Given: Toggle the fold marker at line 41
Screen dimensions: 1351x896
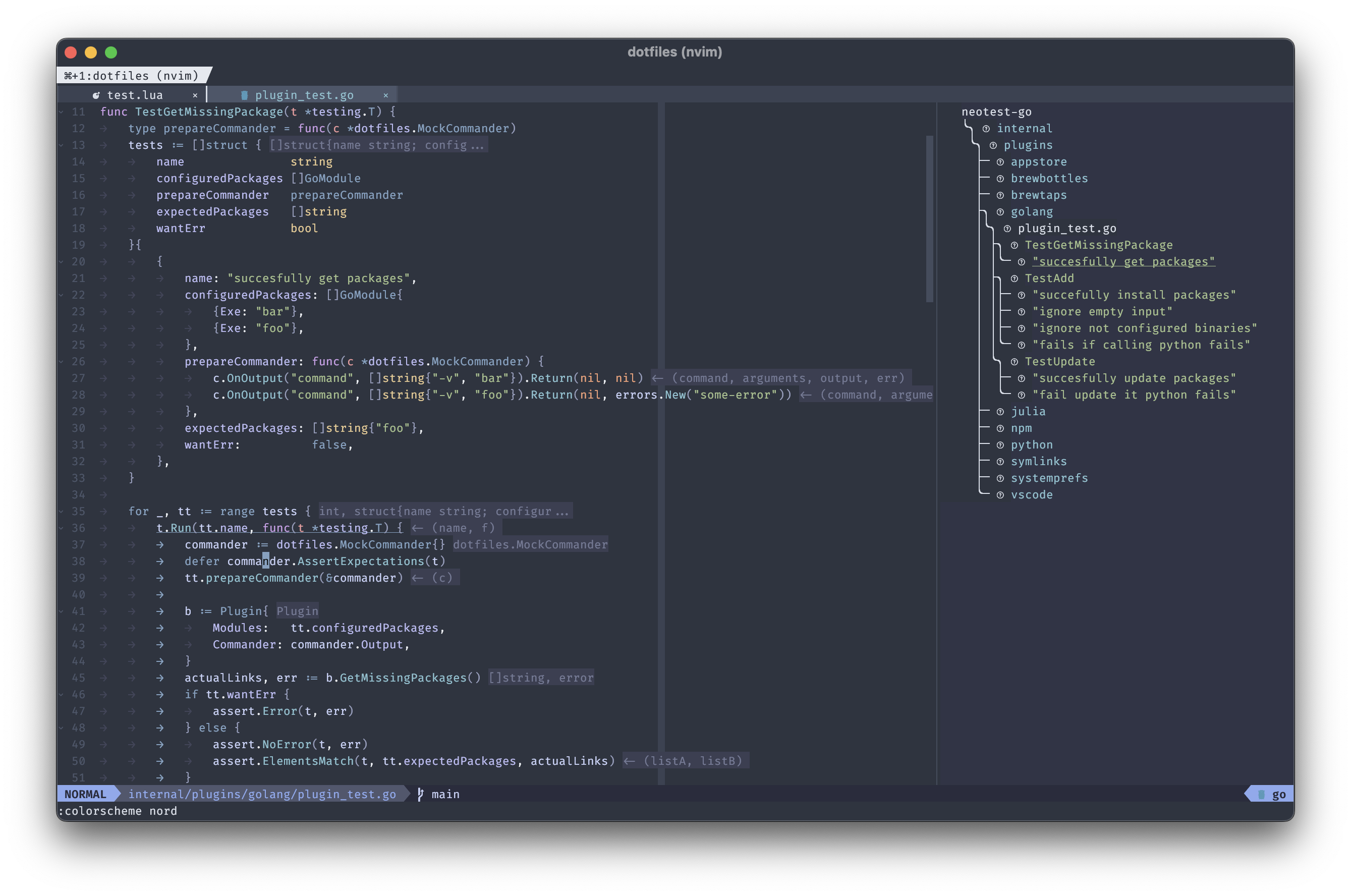Looking at the screenshot, I should point(61,611).
